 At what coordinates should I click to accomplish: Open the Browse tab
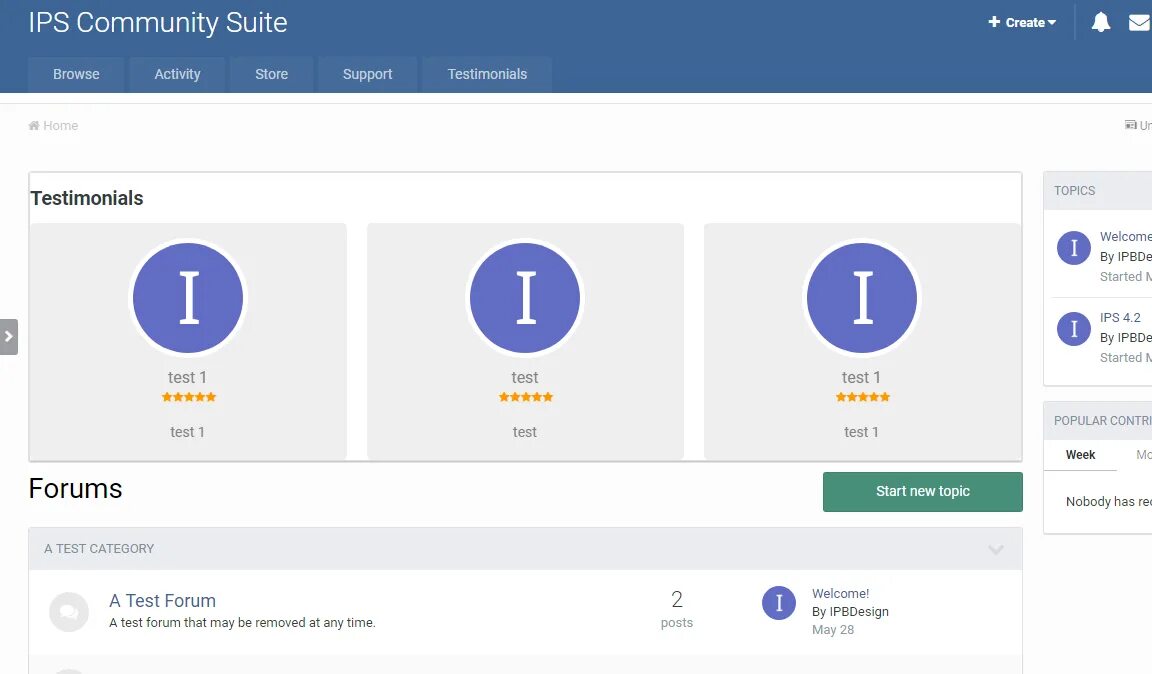click(76, 74)
